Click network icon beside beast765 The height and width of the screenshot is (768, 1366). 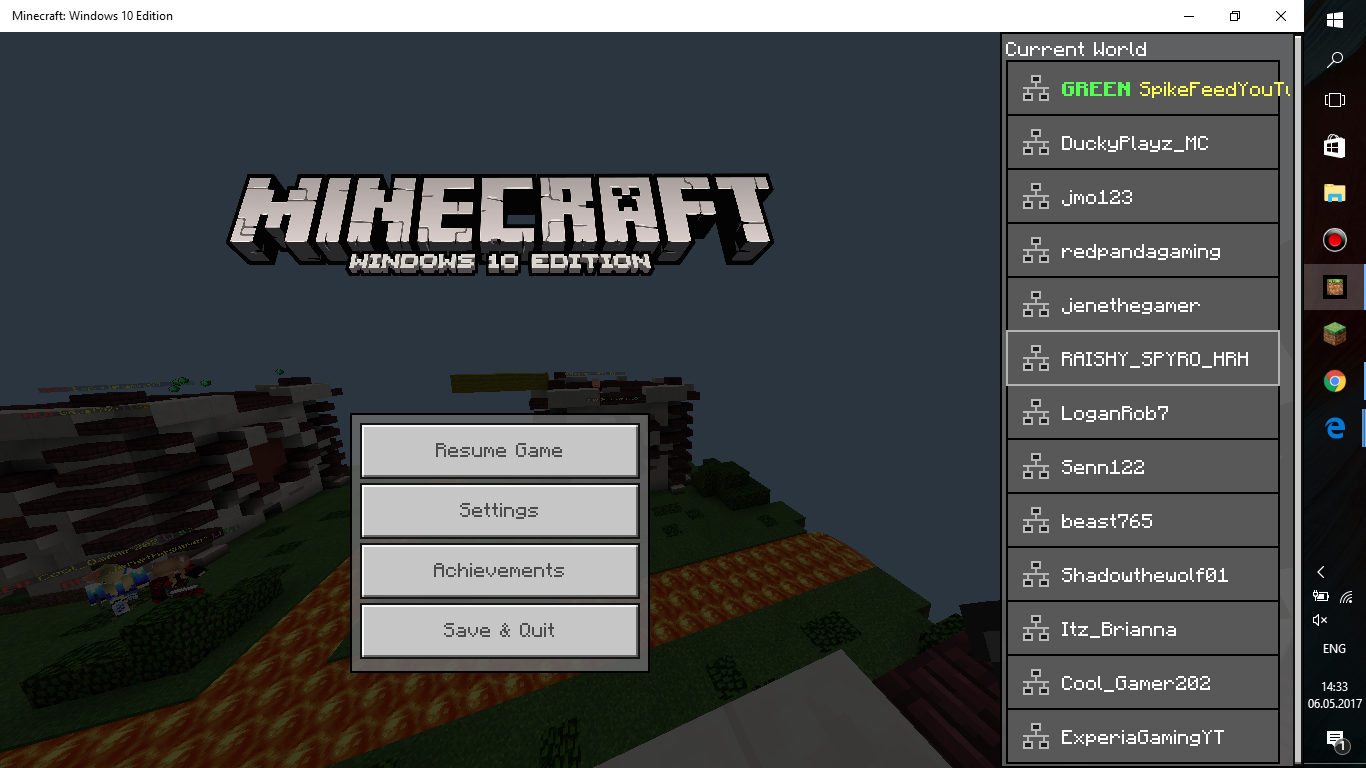(x=1036, y=521)
